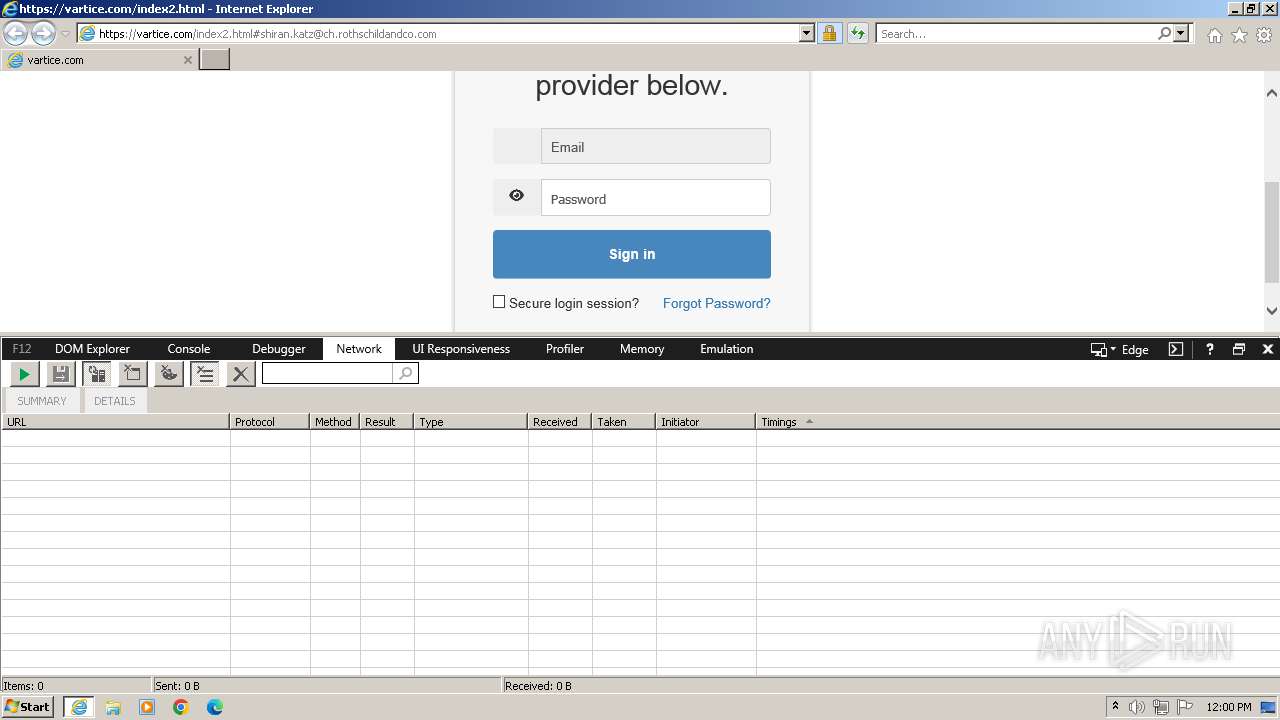
Task: Clear network session with X icon
Action: click(240, 374)
